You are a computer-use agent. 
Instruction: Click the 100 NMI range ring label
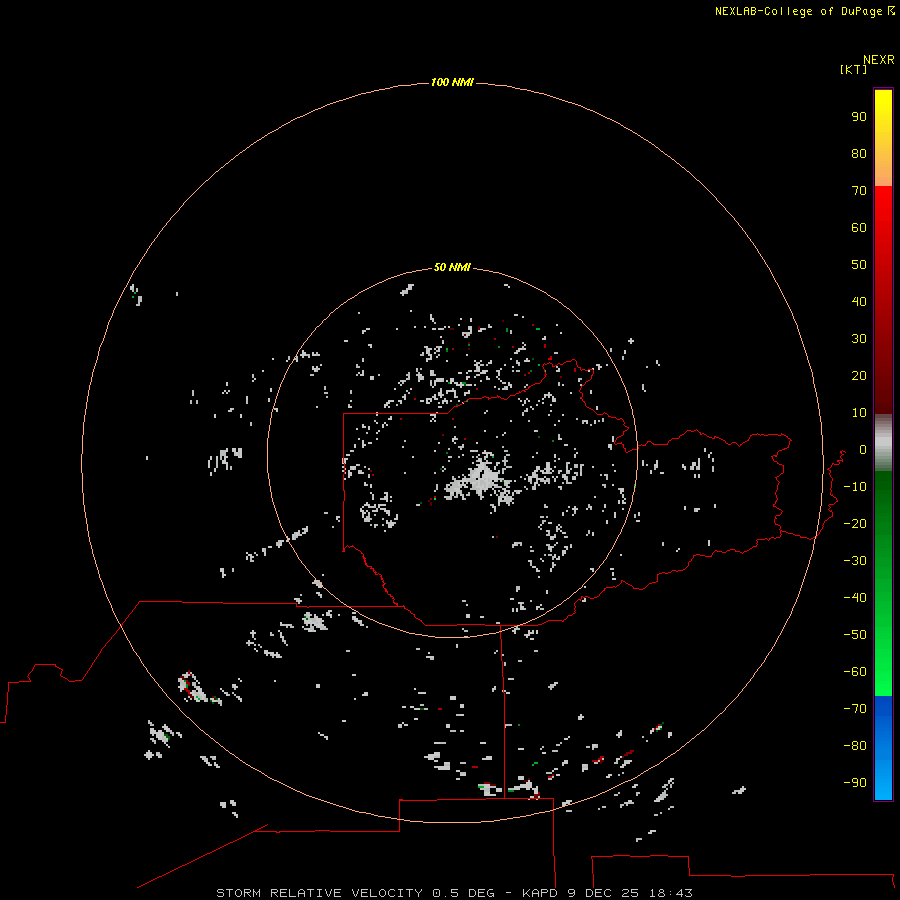coord(452,83)
